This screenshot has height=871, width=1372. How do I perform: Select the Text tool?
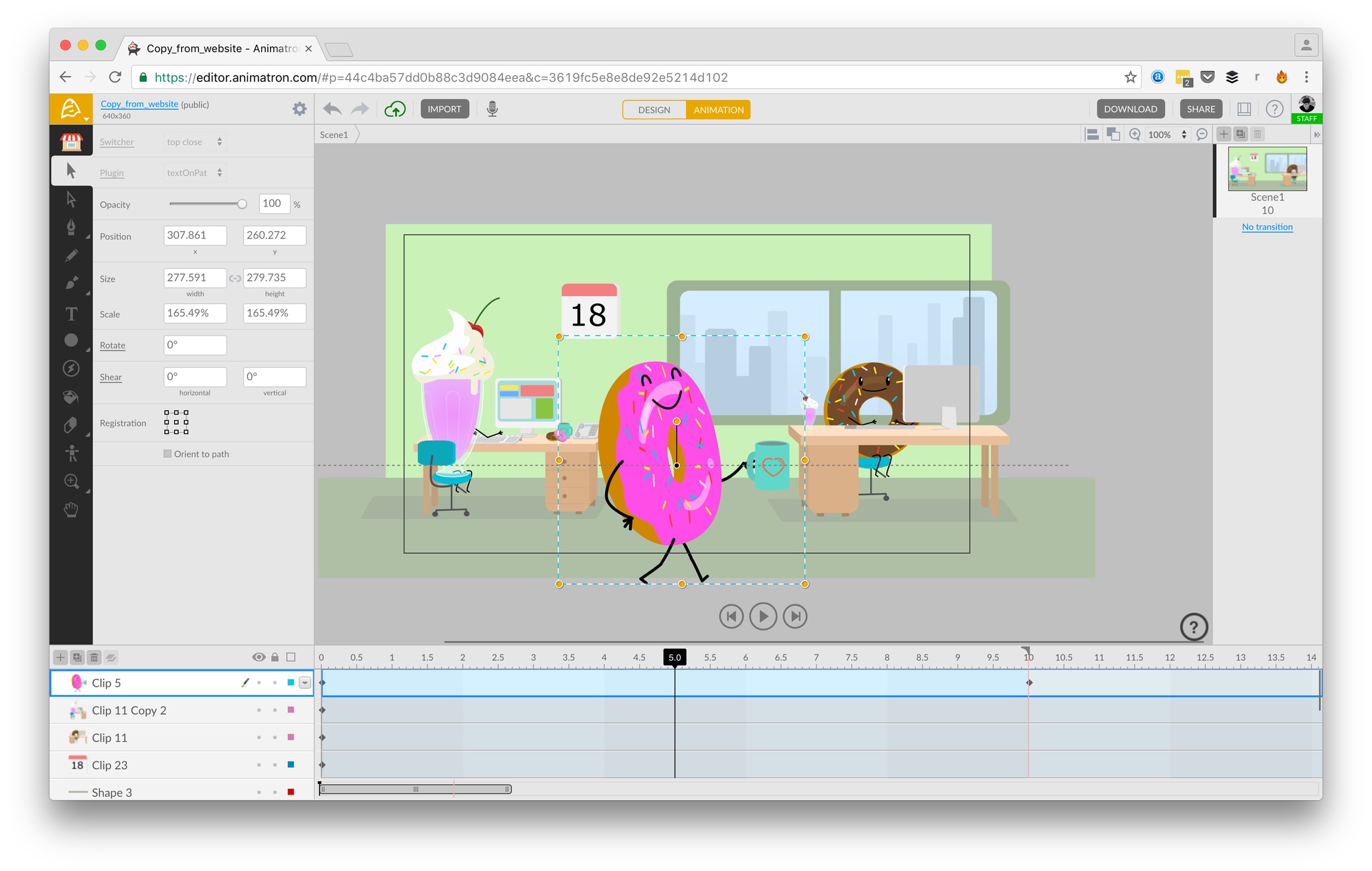pos(71,314)
